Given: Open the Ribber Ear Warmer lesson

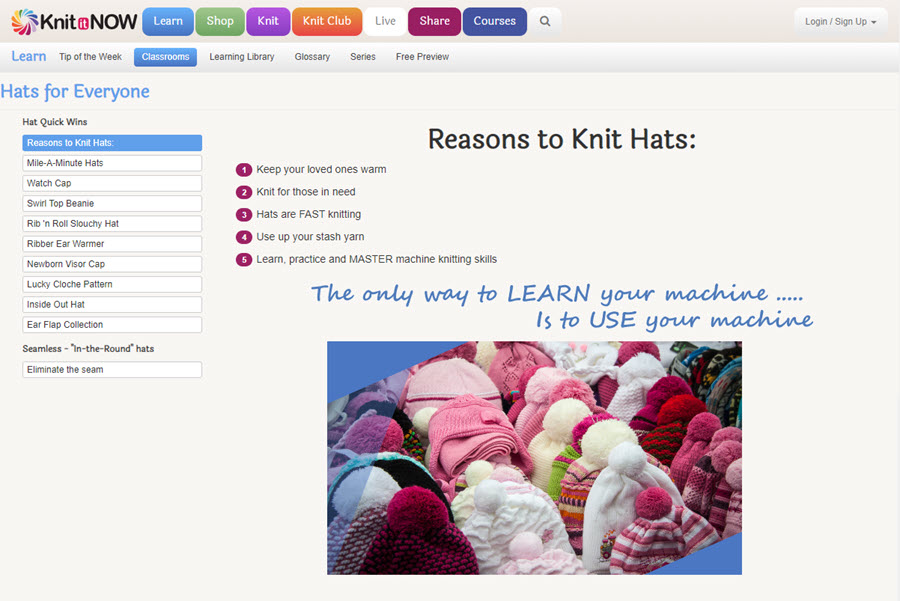Looking at the screenshot, I should click(x=112, y=243).
